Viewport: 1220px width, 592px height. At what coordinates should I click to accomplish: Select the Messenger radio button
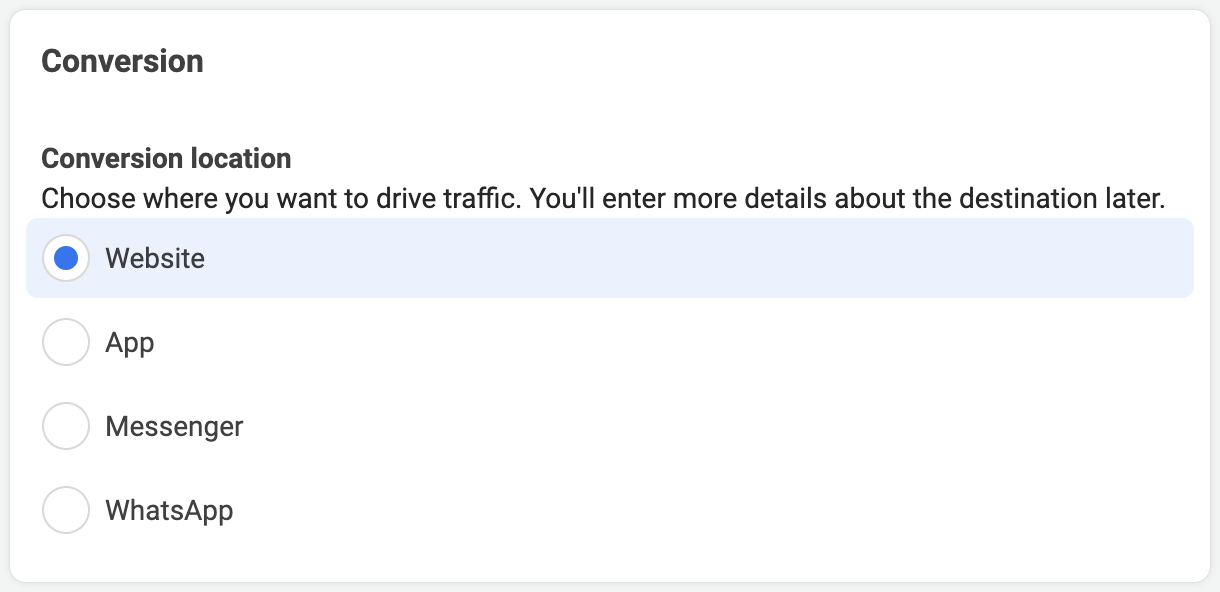click(66, 426)
